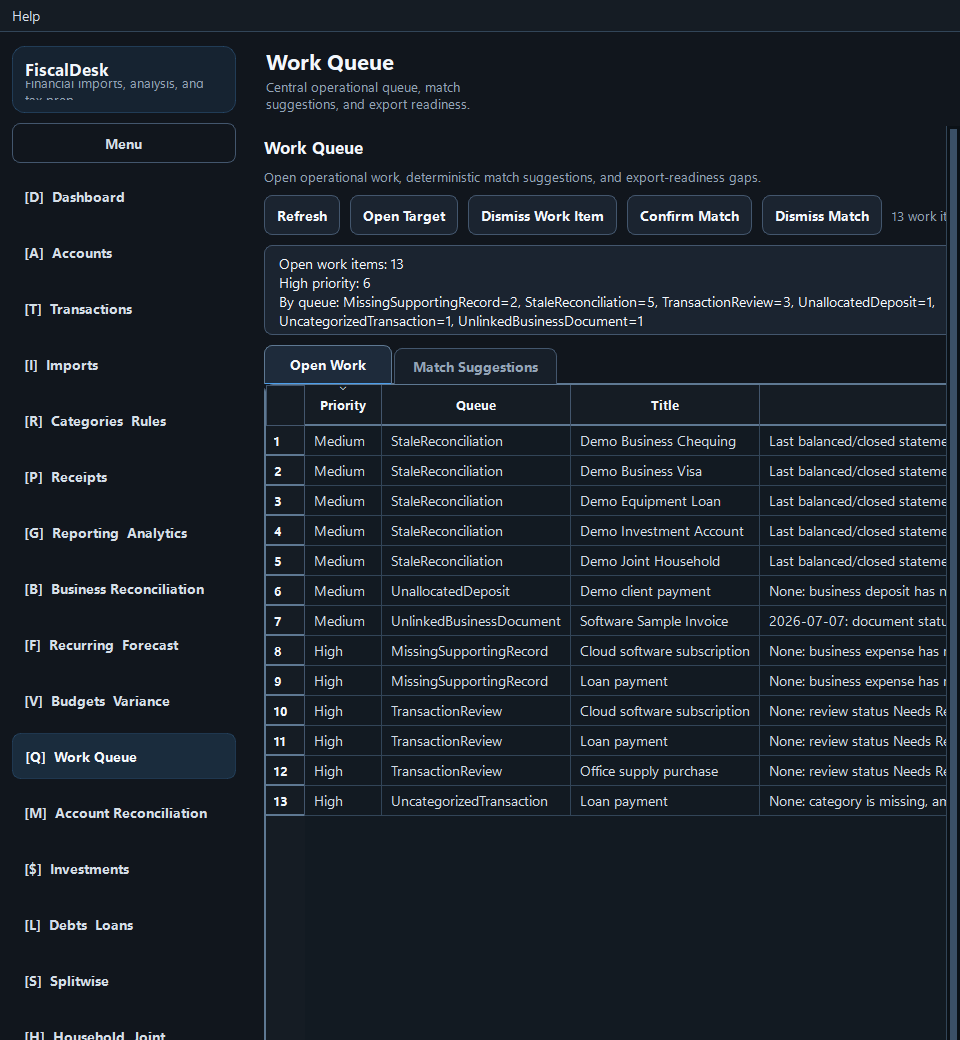Click the Demo Equipment Loan cell
Screen dimensions: 960x1040
665,501
